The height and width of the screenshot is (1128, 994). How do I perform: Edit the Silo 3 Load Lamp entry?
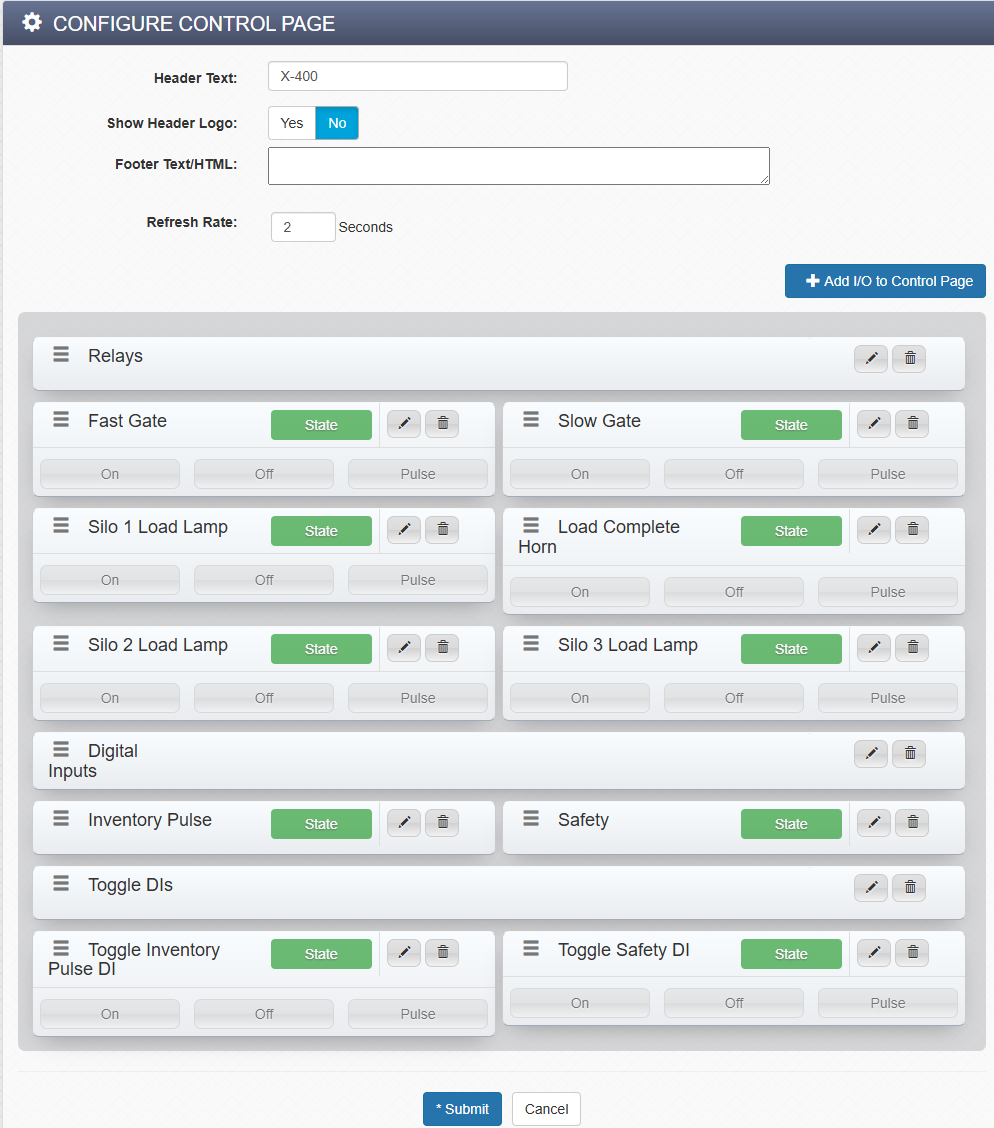[x=874, y=649]
